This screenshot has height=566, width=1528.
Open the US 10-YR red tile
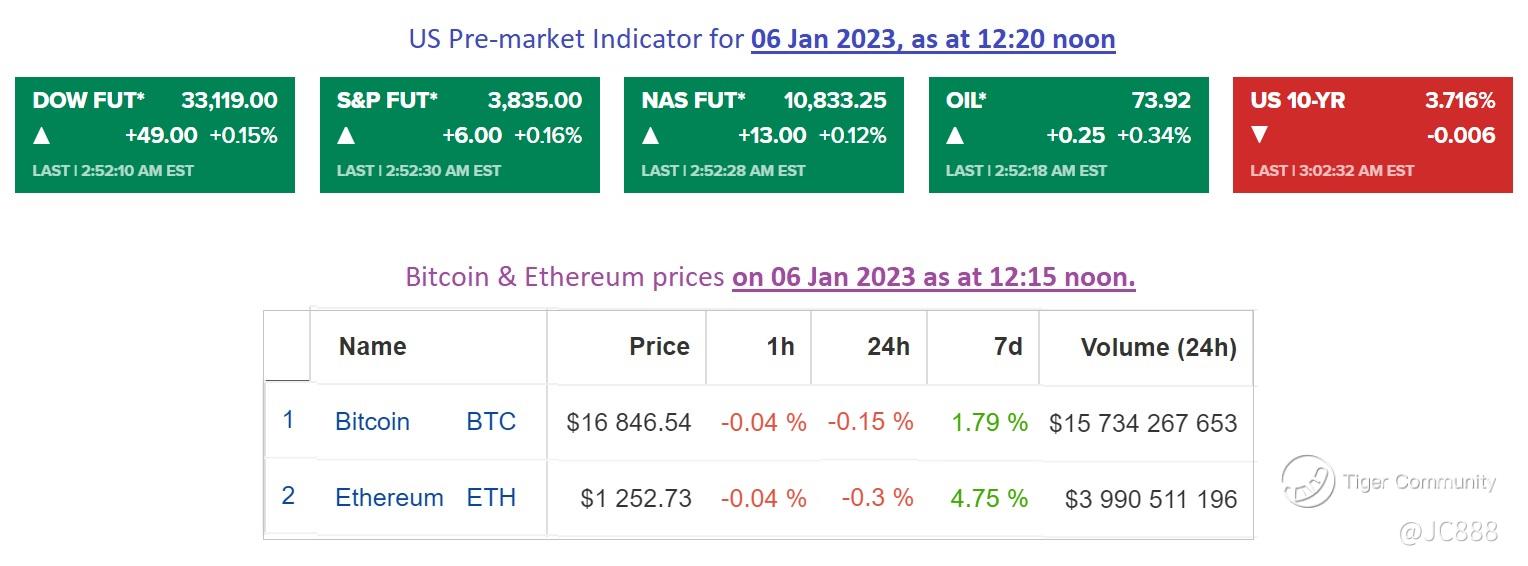[x=1372, y=135]
